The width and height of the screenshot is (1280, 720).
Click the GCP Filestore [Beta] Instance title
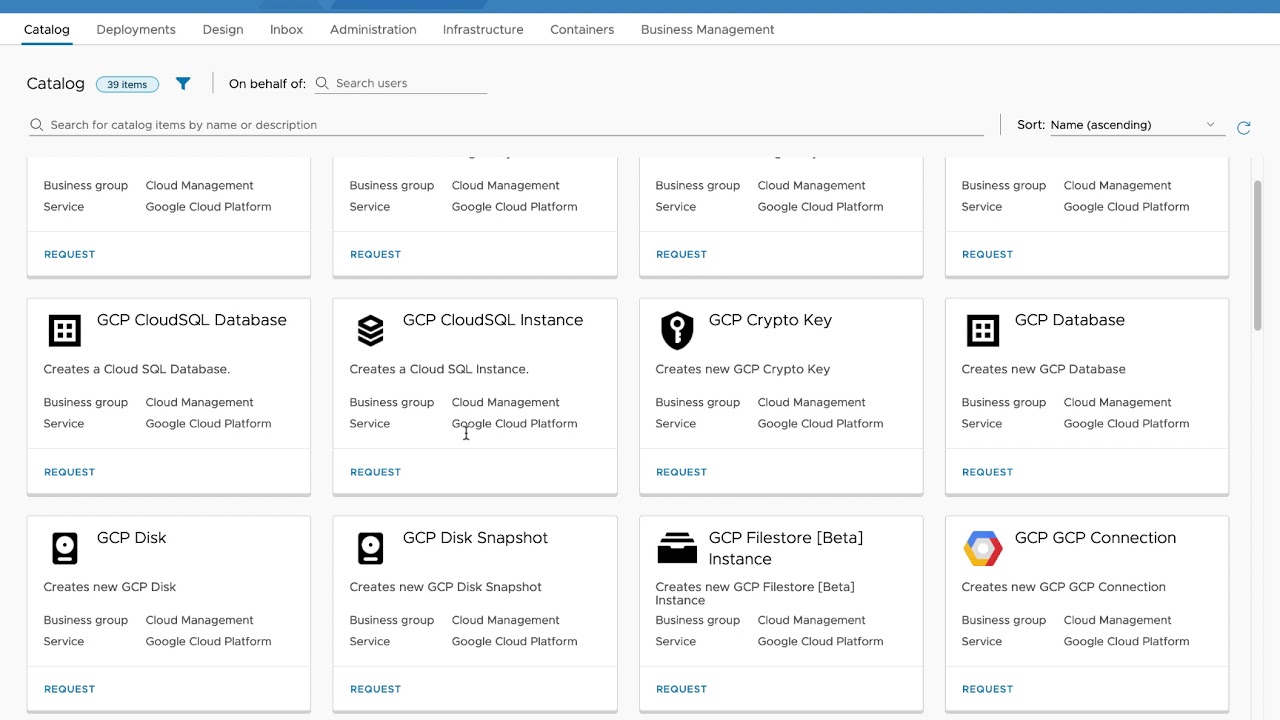(x=786, y=548)
